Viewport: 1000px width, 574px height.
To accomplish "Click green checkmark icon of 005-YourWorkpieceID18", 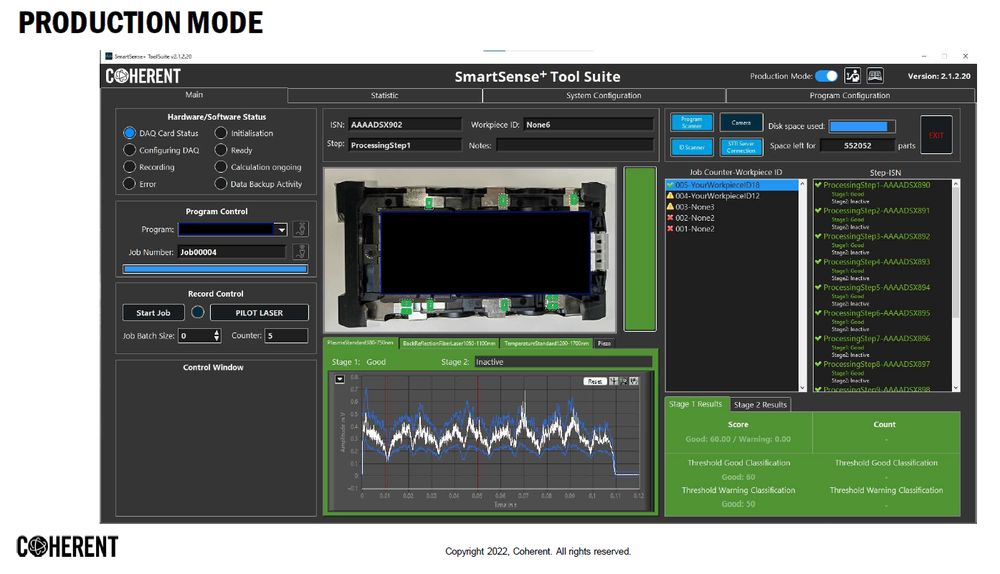I will (x=670, y=185).
